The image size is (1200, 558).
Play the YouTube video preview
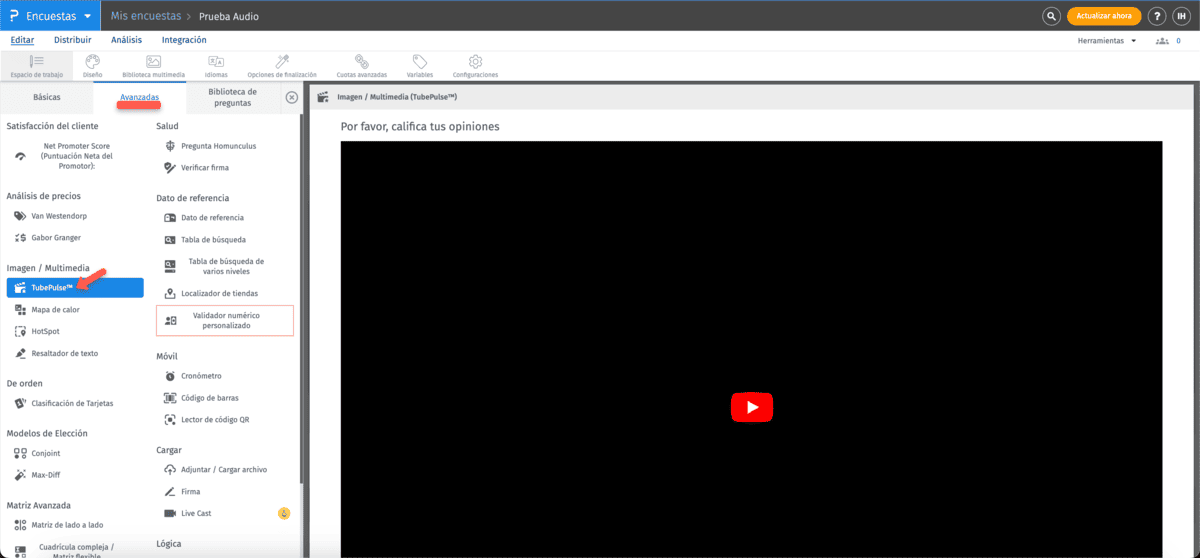point(752,406)
